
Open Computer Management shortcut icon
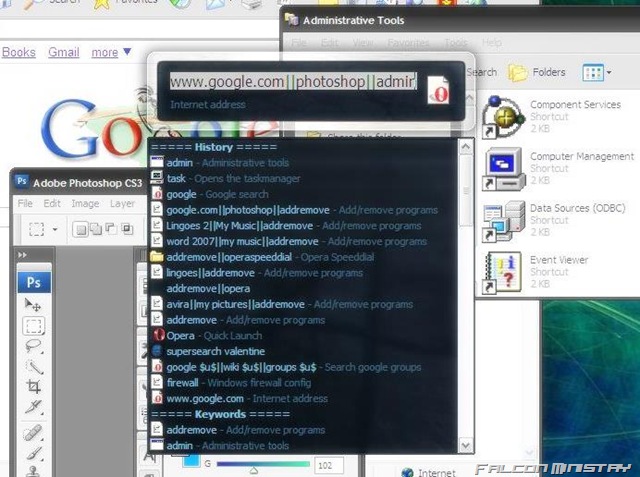pos(503,169)
